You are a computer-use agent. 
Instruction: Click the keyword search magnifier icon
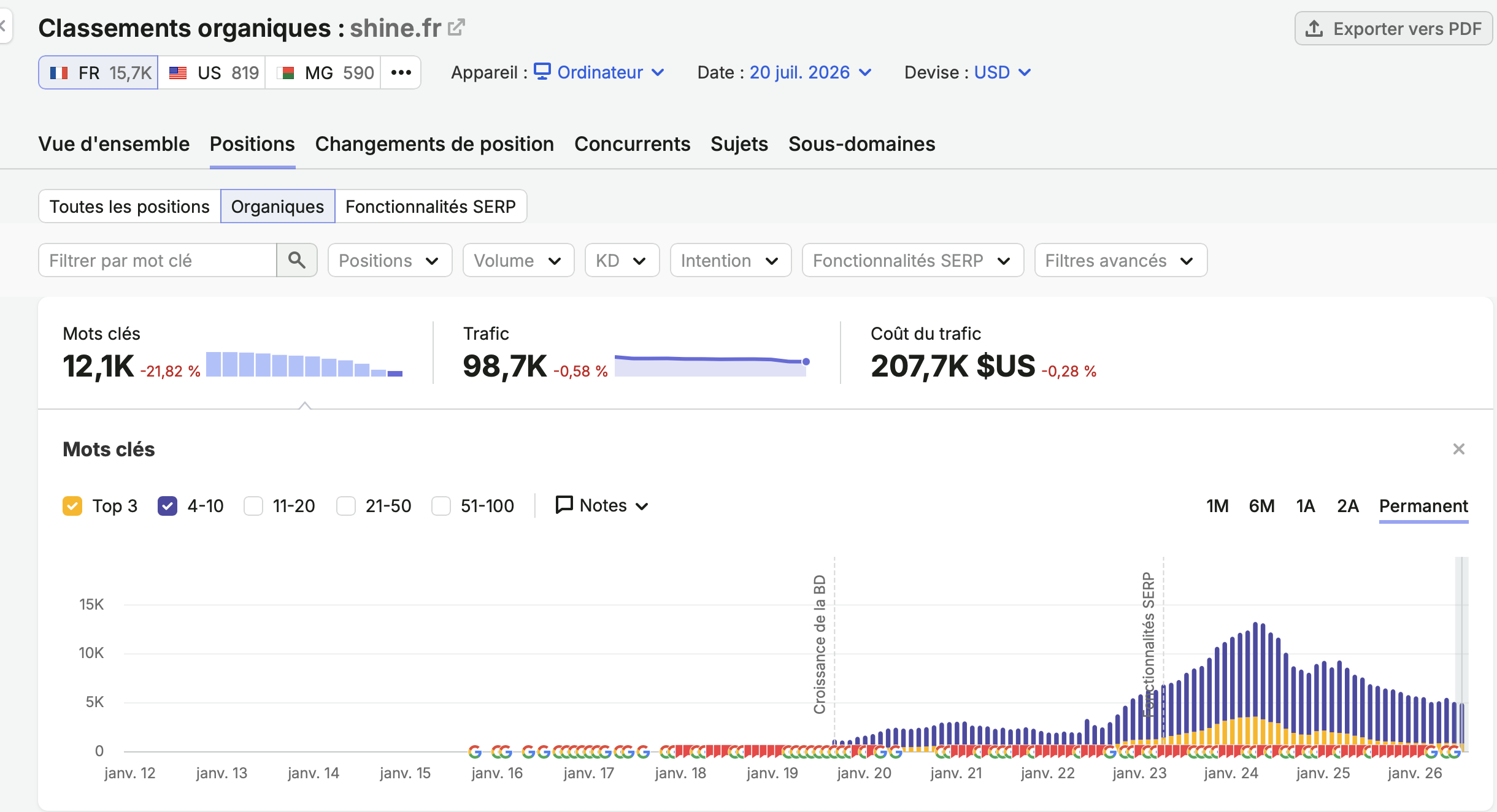(297, 260)
